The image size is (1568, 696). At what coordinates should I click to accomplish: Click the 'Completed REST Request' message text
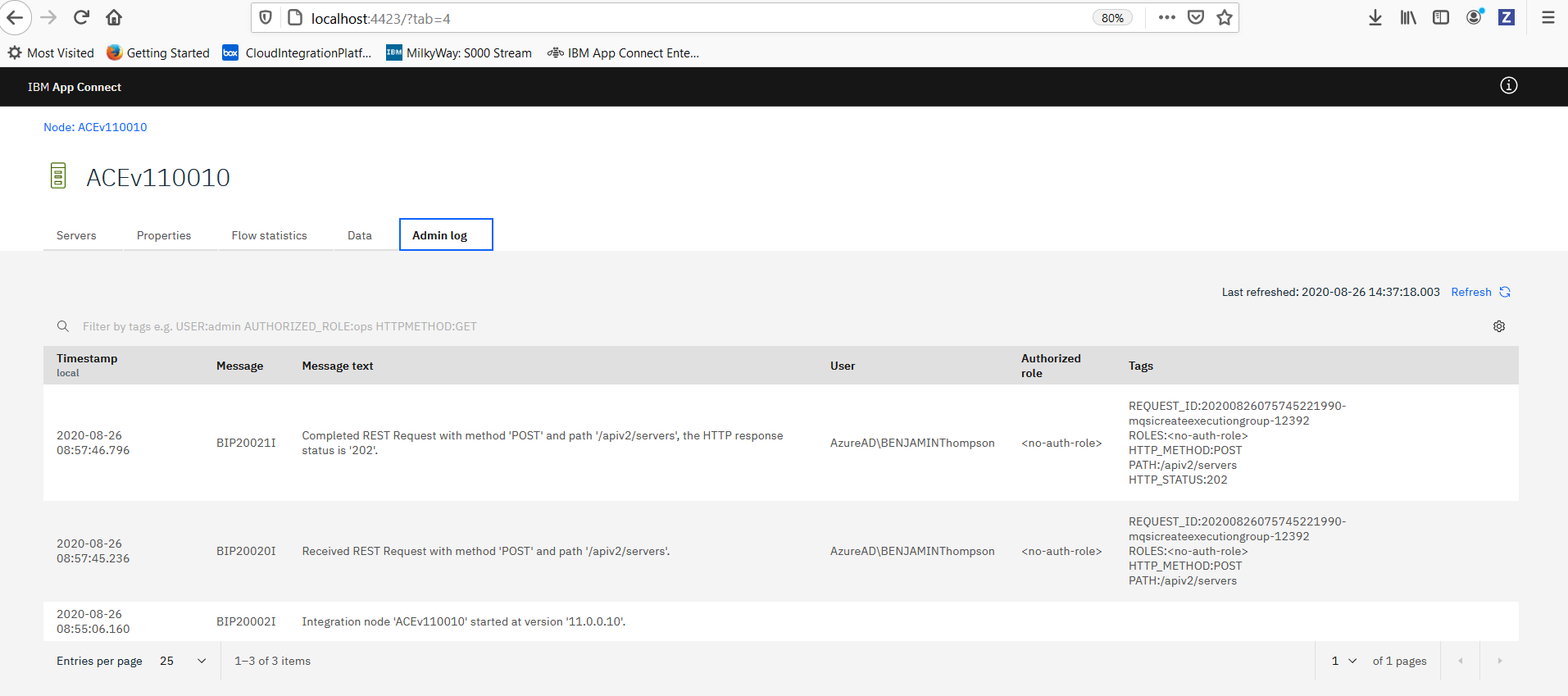[x=543, y=443]
